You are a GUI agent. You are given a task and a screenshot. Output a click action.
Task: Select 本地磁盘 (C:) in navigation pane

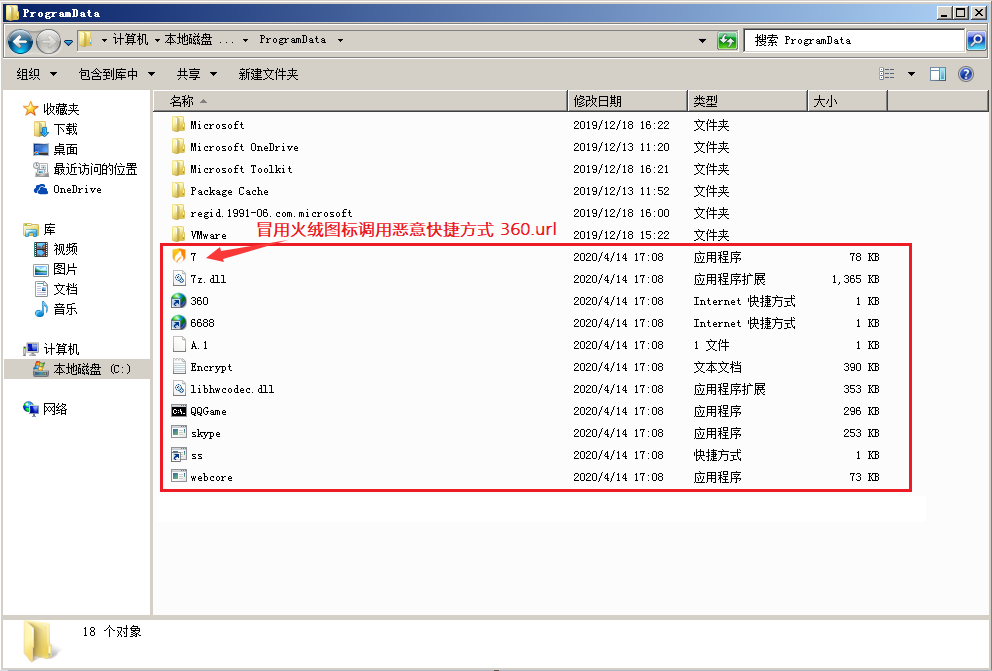[91, 369]
